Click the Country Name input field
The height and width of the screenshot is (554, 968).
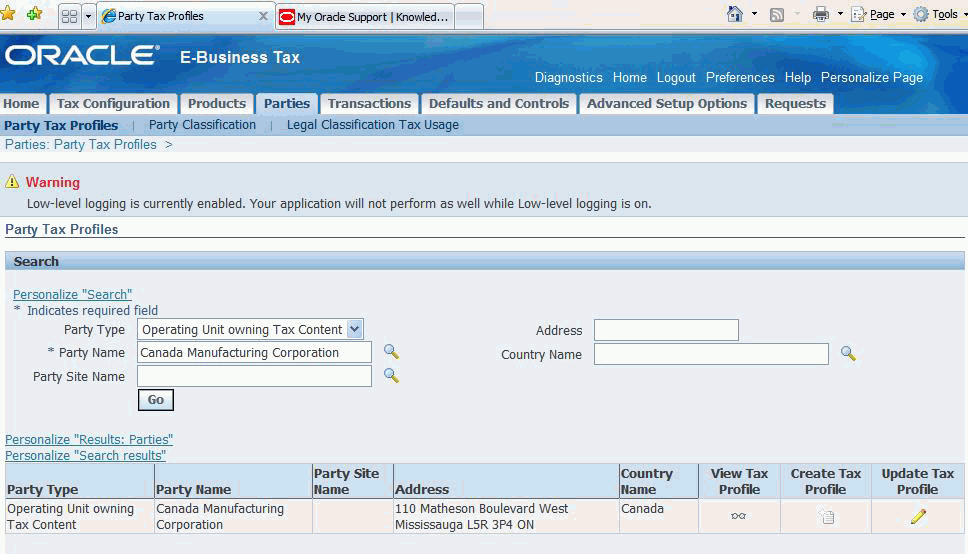point(711,354)
